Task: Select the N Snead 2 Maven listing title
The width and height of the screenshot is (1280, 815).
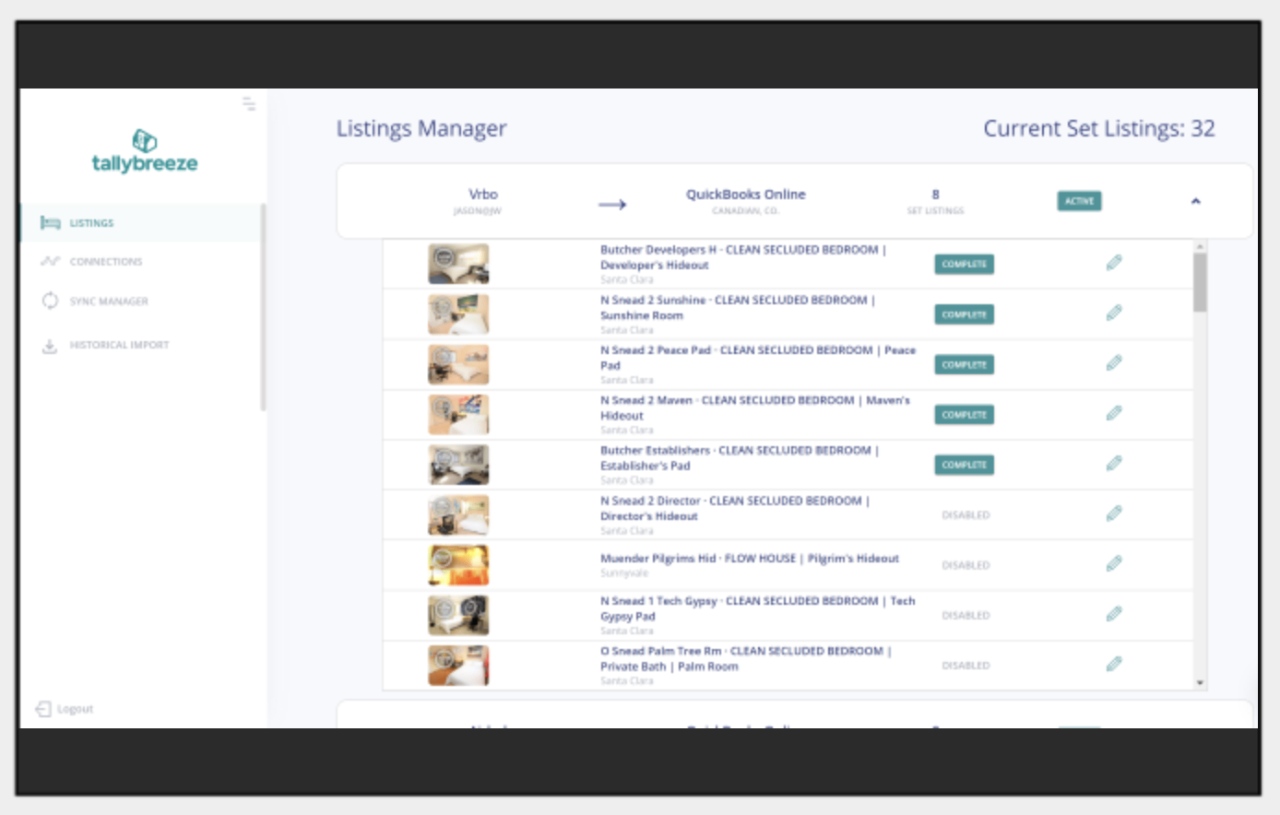Action: [756, 408]
